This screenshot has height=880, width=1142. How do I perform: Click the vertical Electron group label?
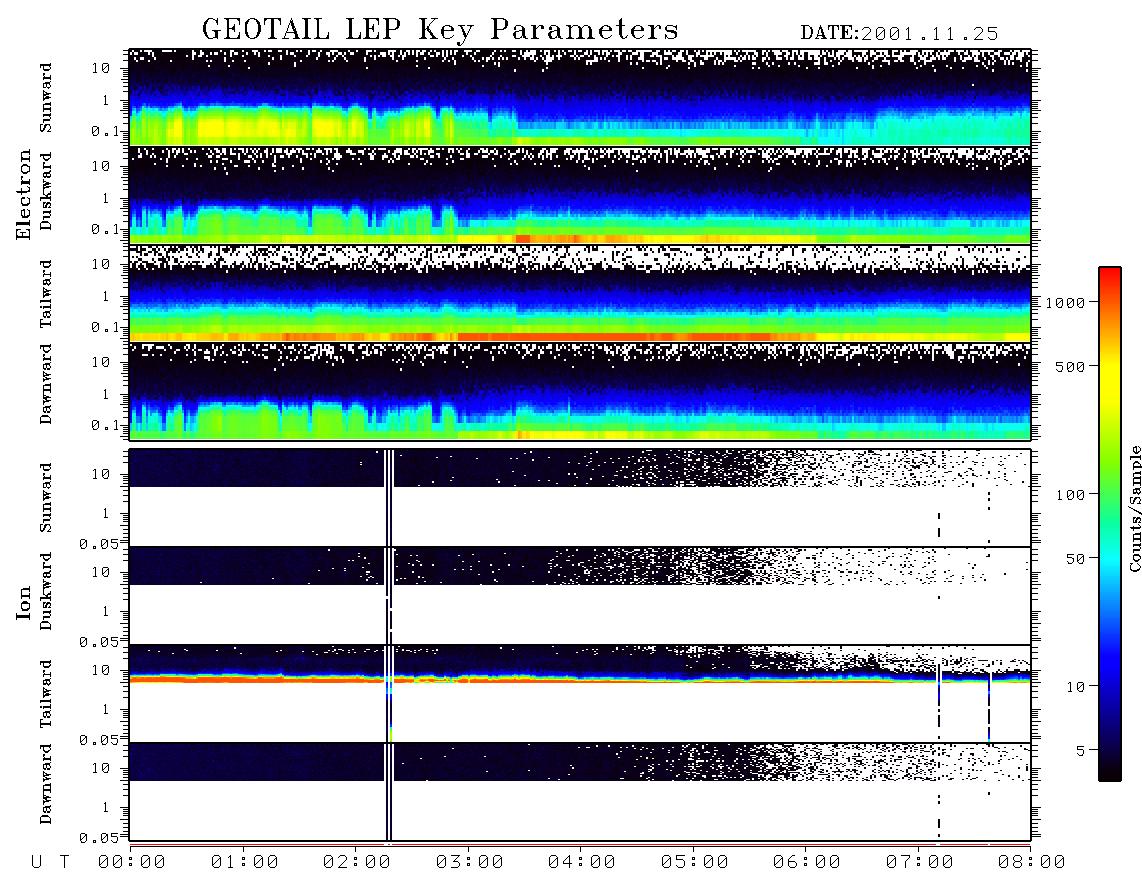click(x=23, y=194)
